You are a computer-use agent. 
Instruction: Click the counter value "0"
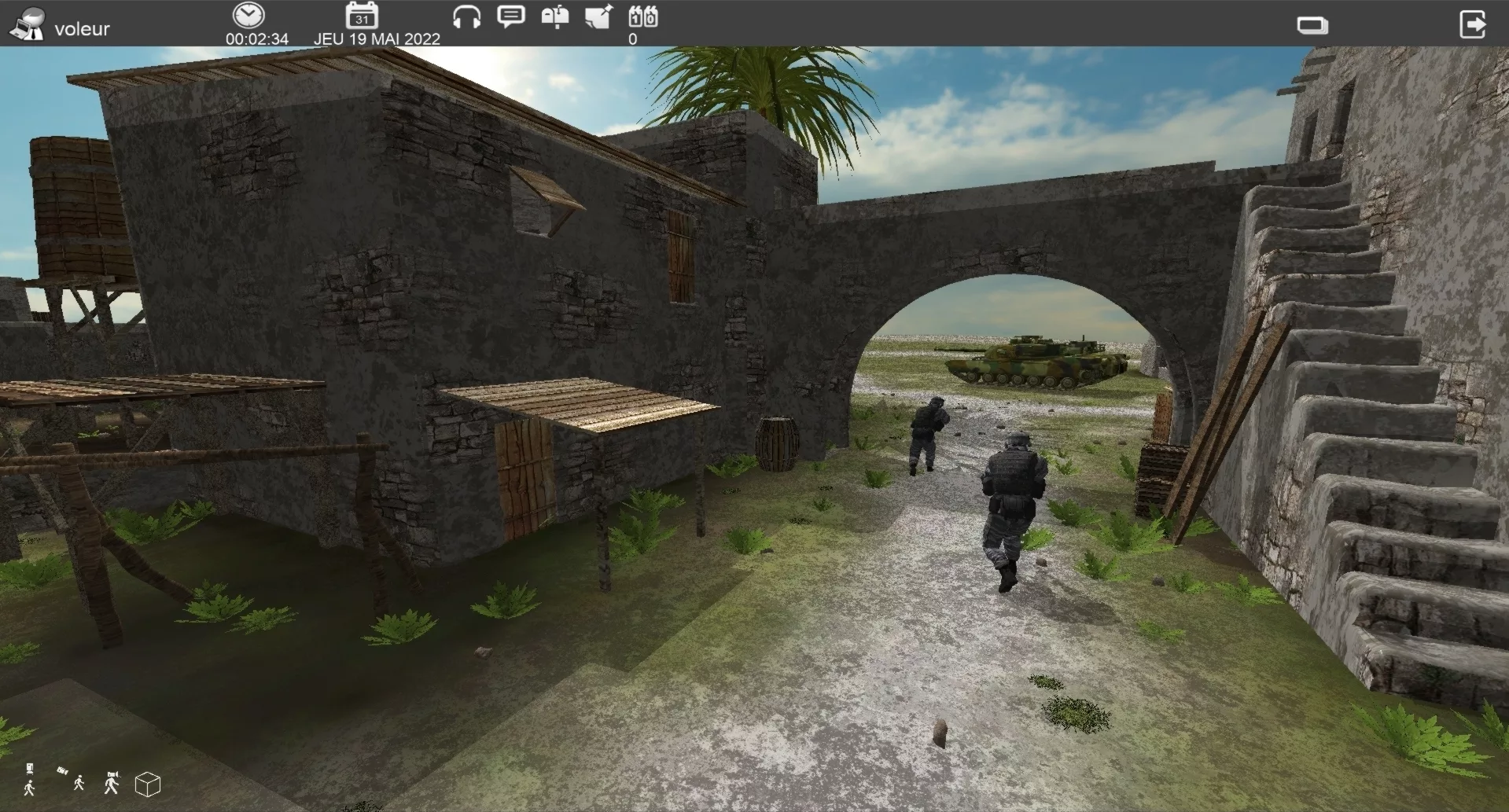633,39
